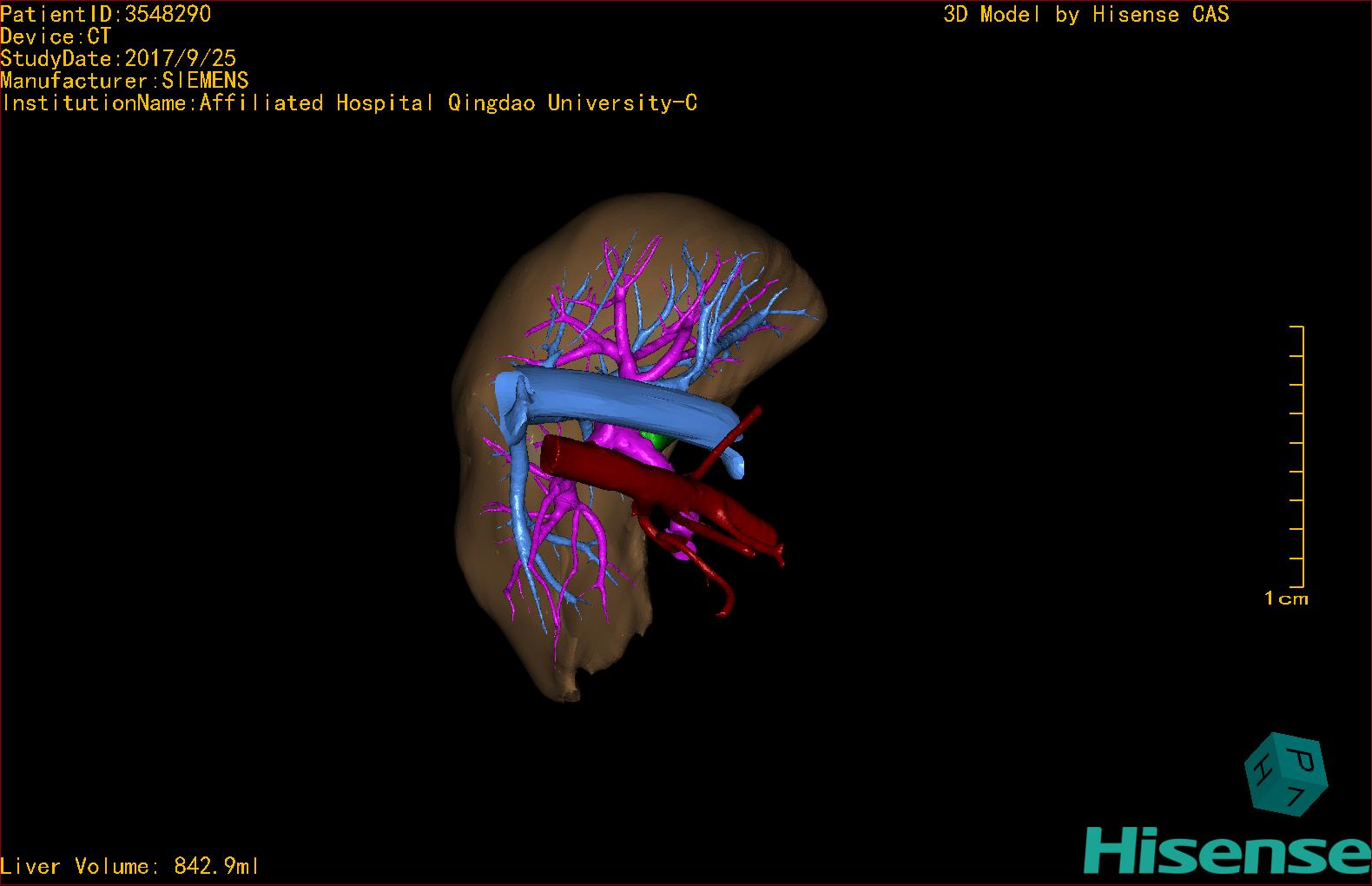The image size is (1372, 886).
Task: Select the PatientID:3548290 overlay text
Action: click(x=105, y=14)
